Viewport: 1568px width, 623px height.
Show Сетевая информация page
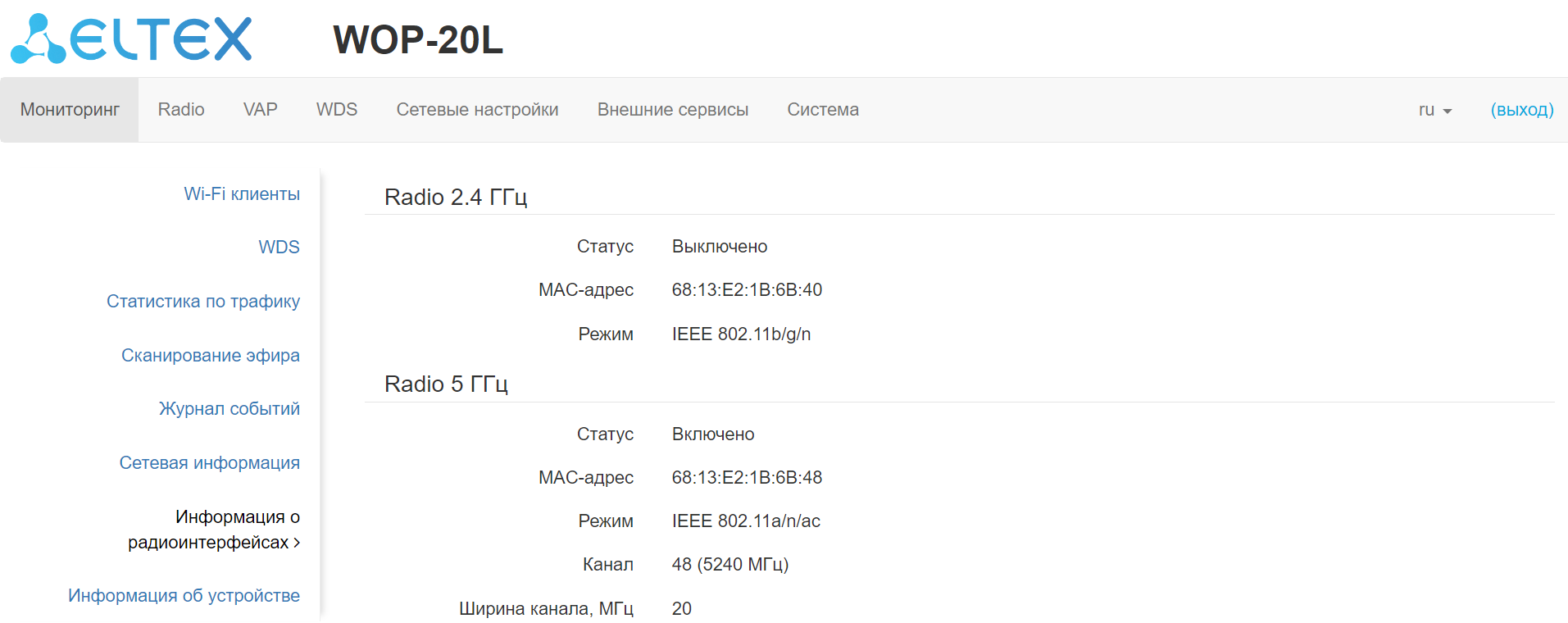(x=210, y=463)
